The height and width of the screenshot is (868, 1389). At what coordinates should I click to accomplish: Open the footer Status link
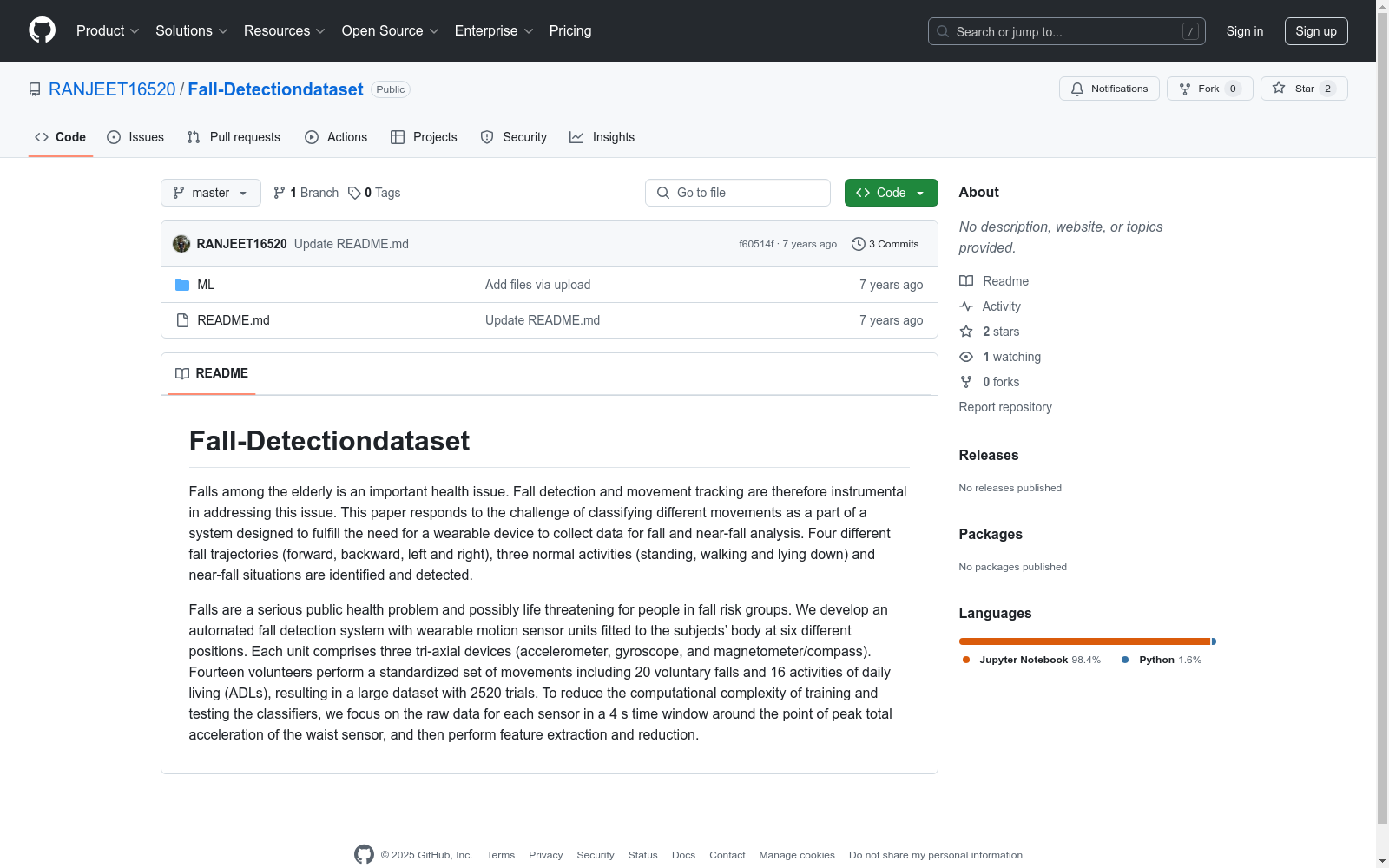point(643,855)
